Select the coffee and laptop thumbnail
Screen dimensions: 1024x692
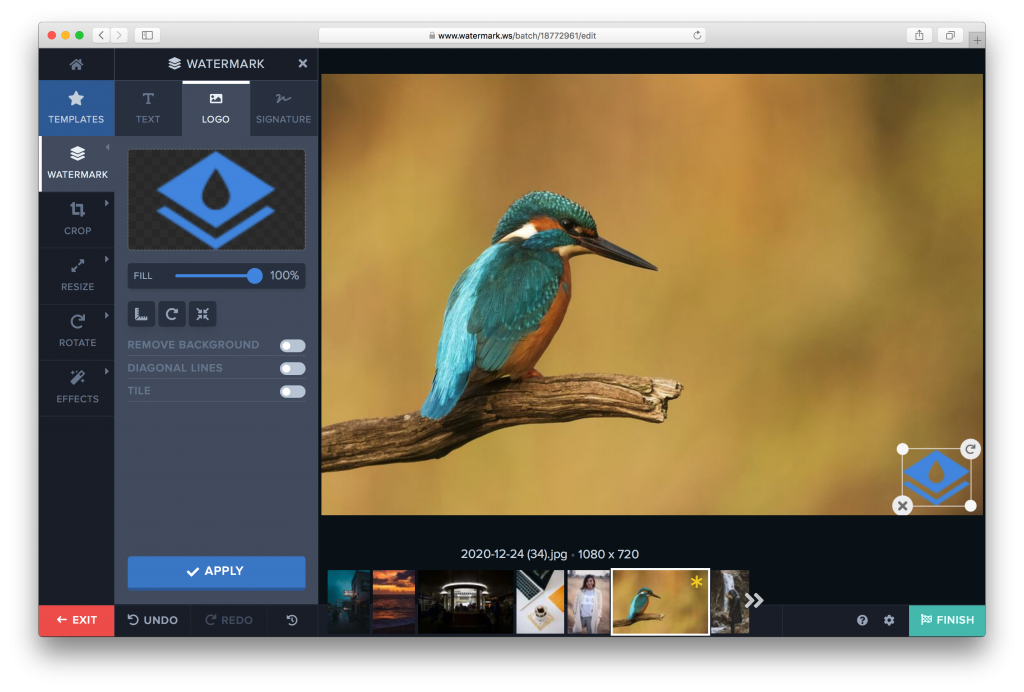pyautogui.click(x=540, y=602)
